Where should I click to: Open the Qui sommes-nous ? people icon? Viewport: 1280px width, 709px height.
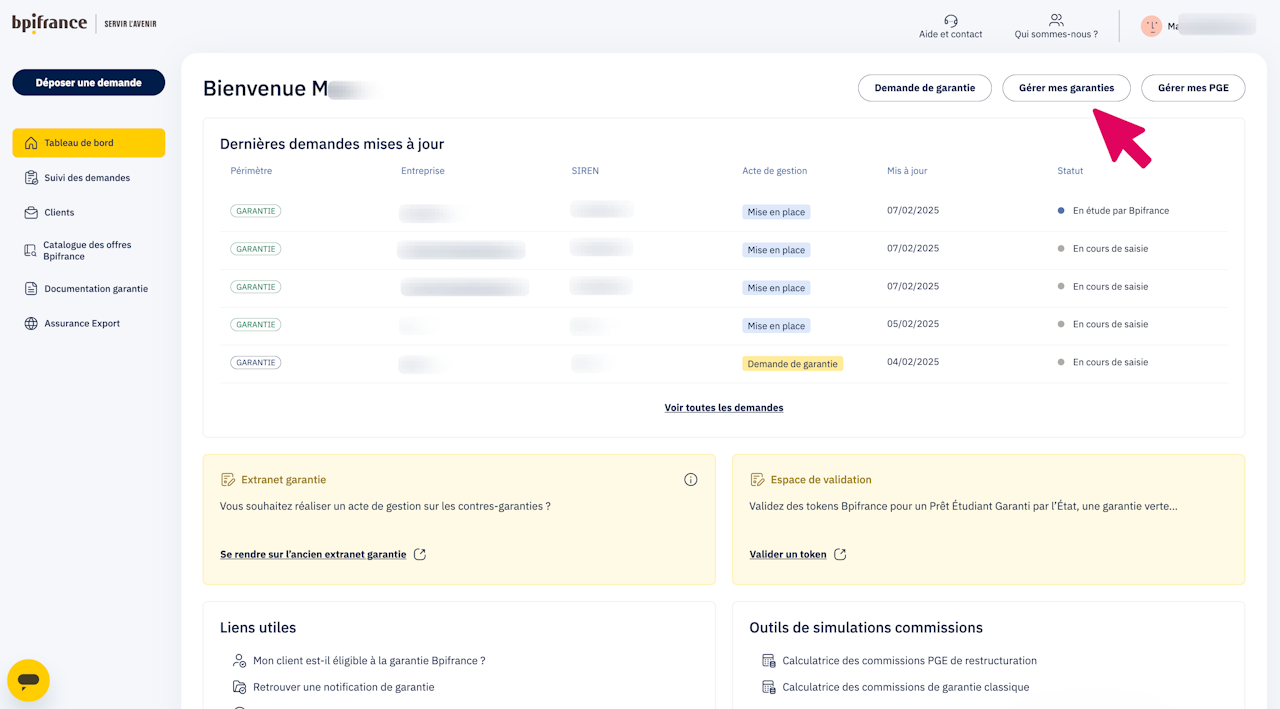tap(1056, 20)
